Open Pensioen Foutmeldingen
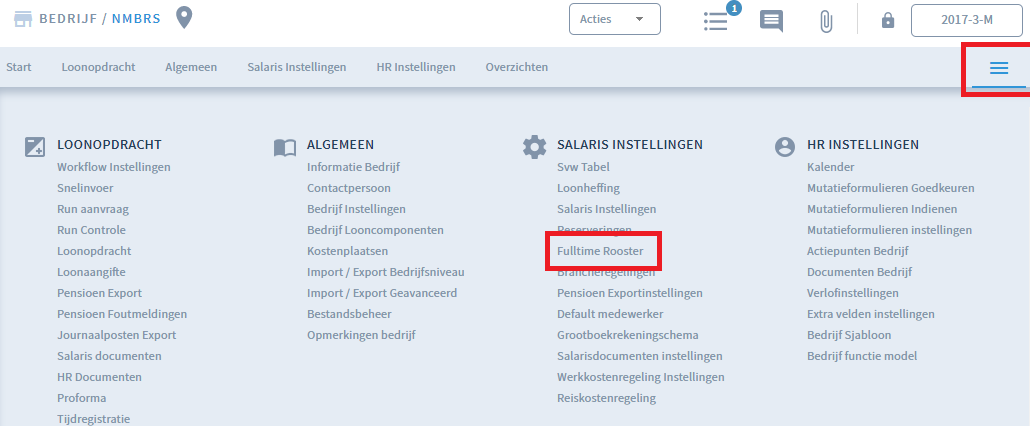Screen dimensions: 1030x426 tap(122, 314)
